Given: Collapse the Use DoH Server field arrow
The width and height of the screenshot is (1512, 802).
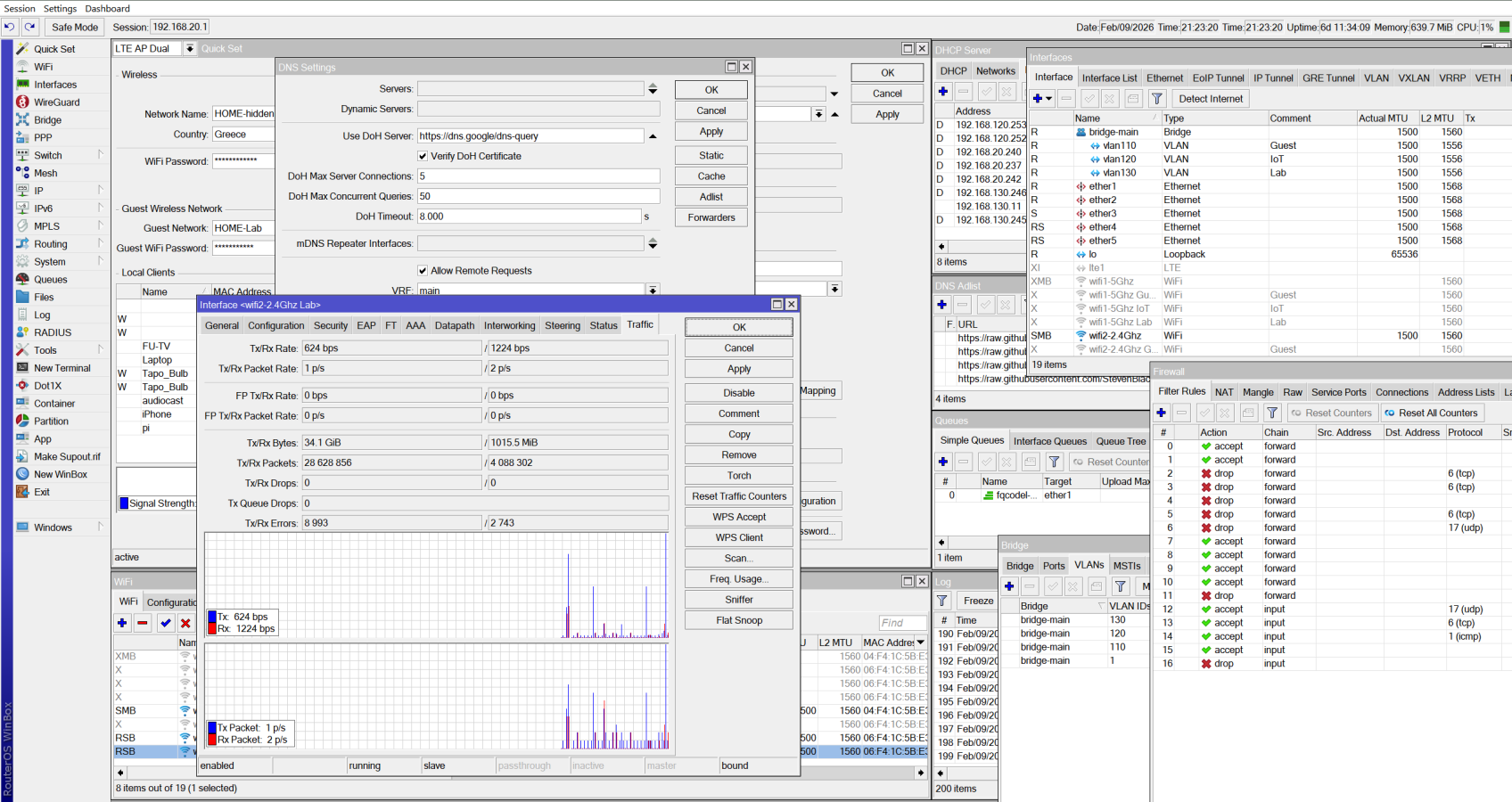Looking at the screenshot, I should pos(653,136).
